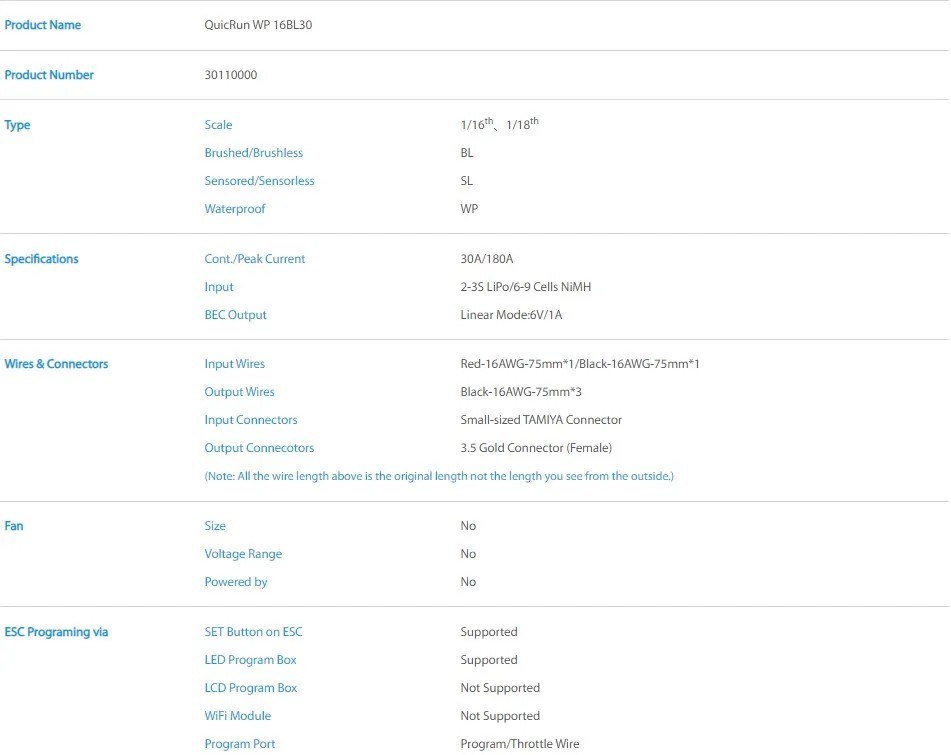Viewport: 951px width, 755px height.
Task: Select the "No" value for Voltage Range
Action: tap(468, 554)
